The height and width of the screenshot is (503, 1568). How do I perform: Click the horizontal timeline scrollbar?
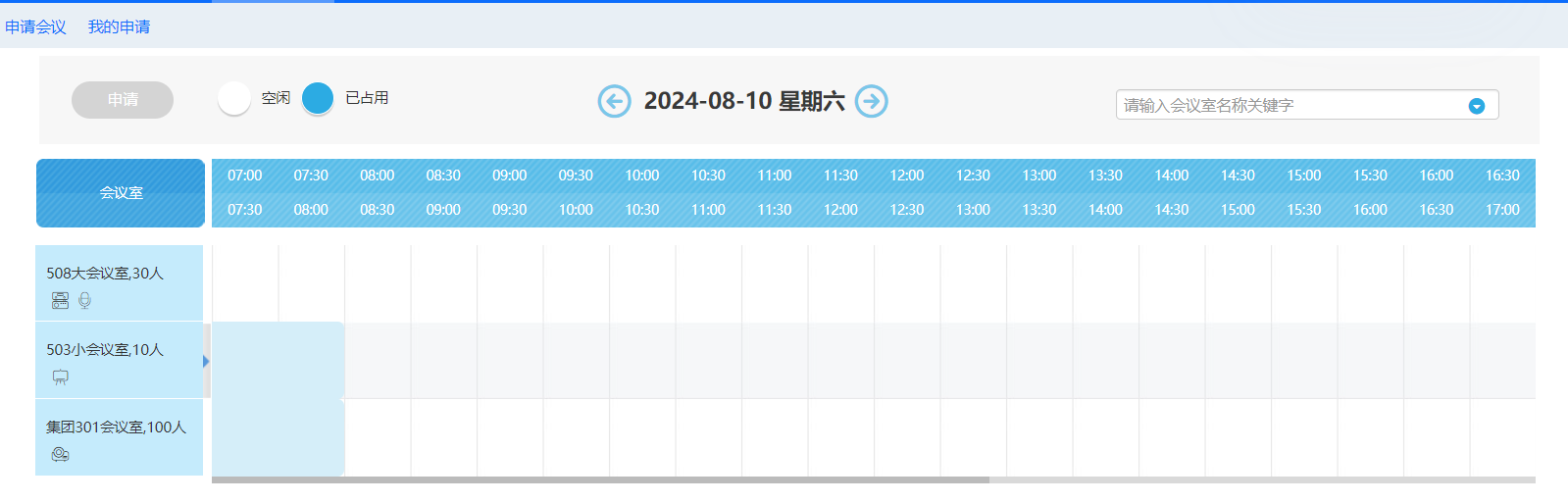(x=600, y=479)
